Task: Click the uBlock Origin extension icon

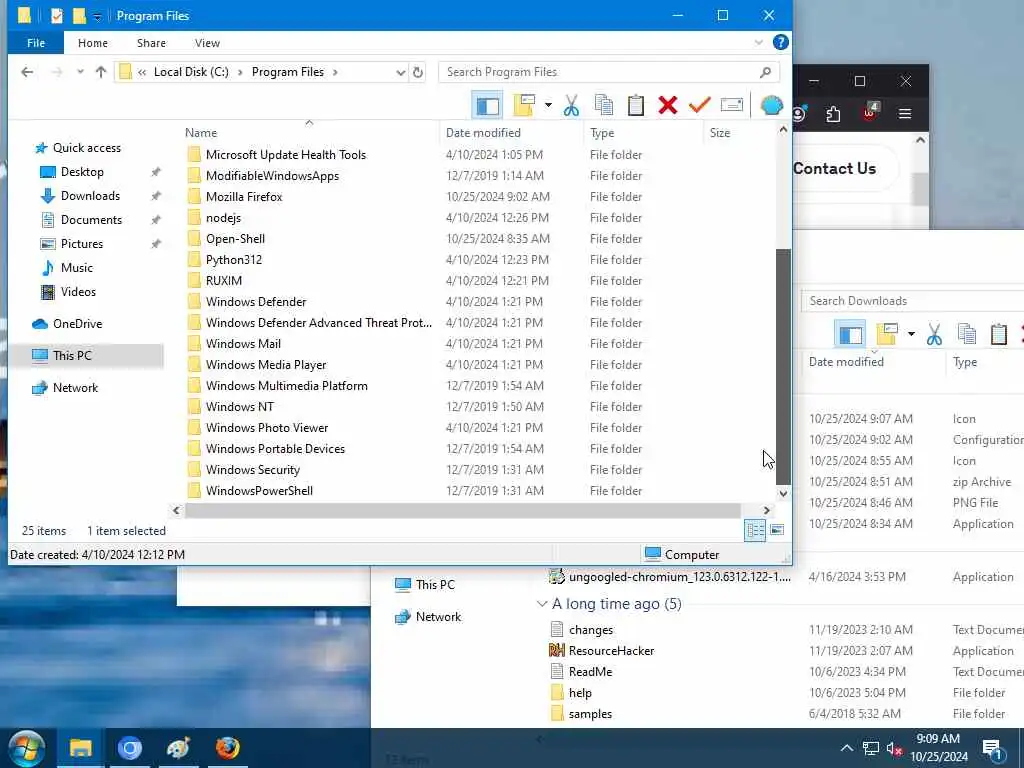Action: (x=869, y=112)
